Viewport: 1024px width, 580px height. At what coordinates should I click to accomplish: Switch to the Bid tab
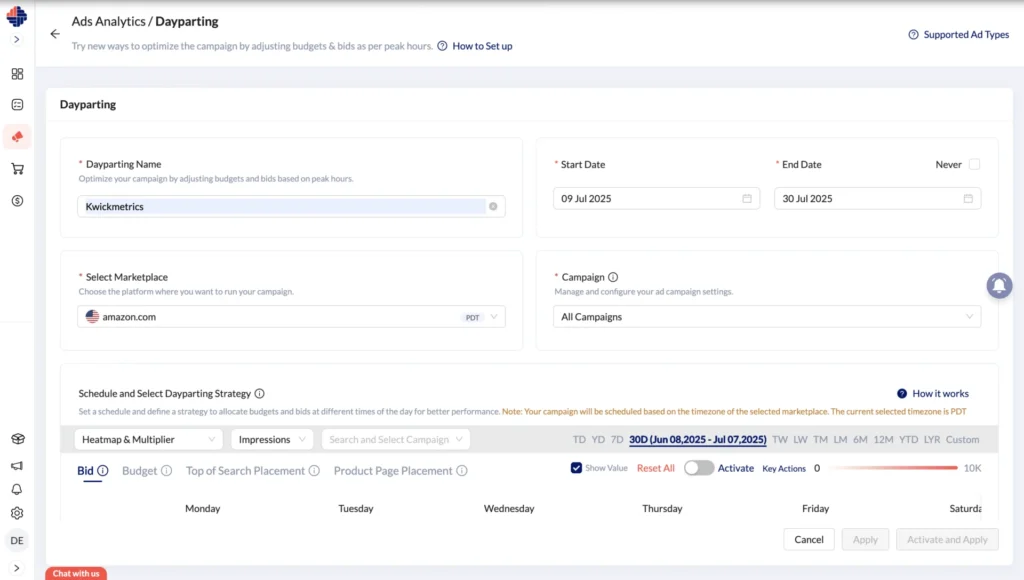(x=86, y=471)
